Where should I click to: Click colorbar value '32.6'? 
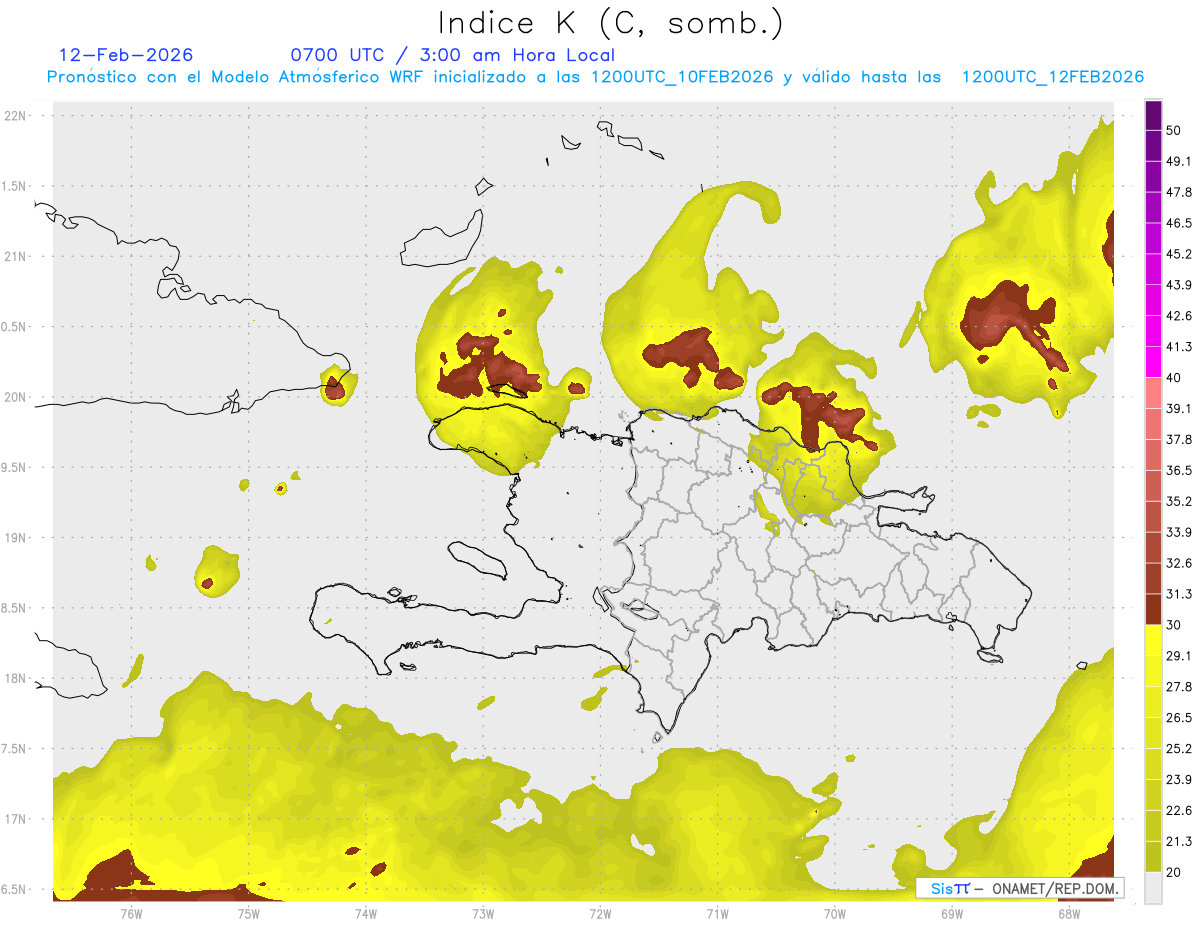tap(1179, 563)
